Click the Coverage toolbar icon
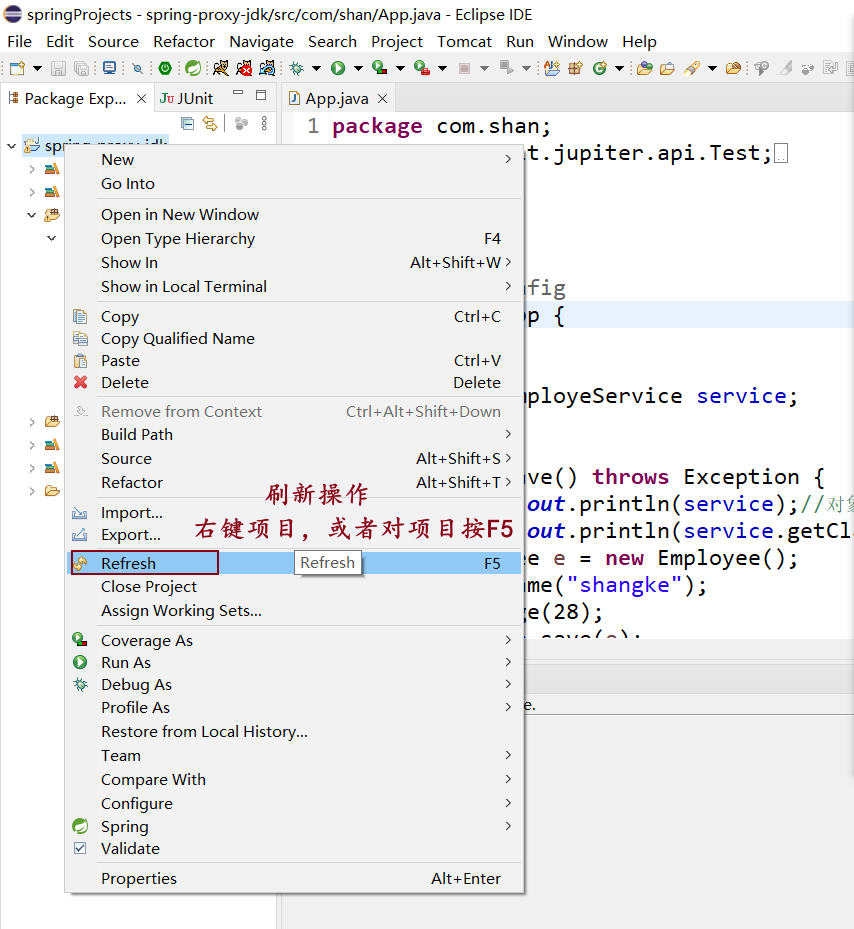 pos(379,68)
